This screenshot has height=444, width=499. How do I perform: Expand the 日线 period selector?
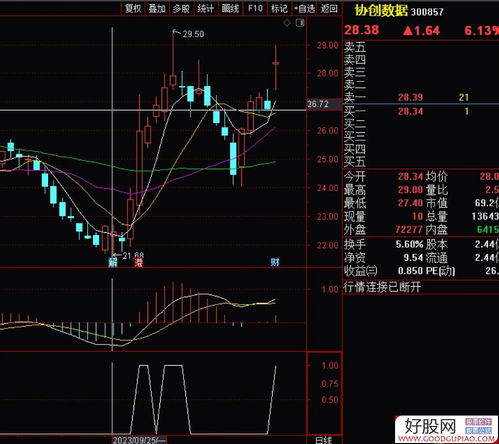pos(324,440)
